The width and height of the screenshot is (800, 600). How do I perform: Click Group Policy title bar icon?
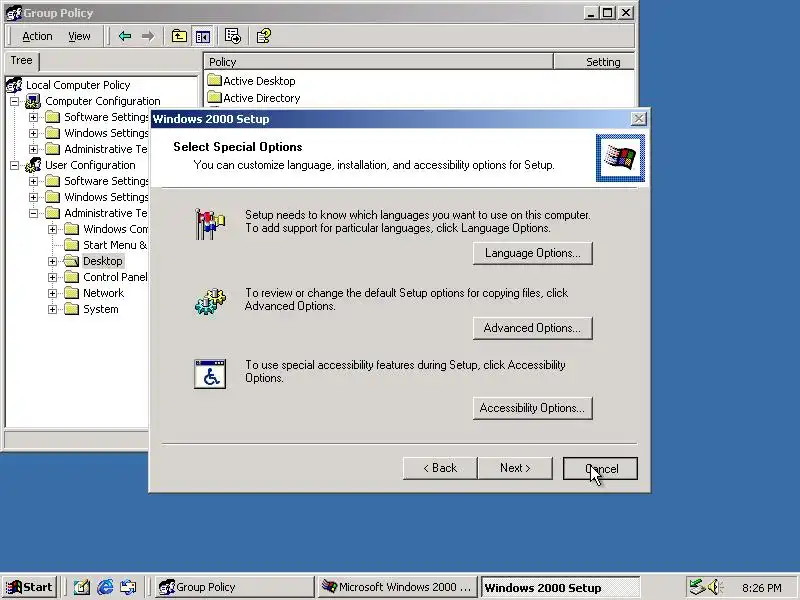(14, 13)
